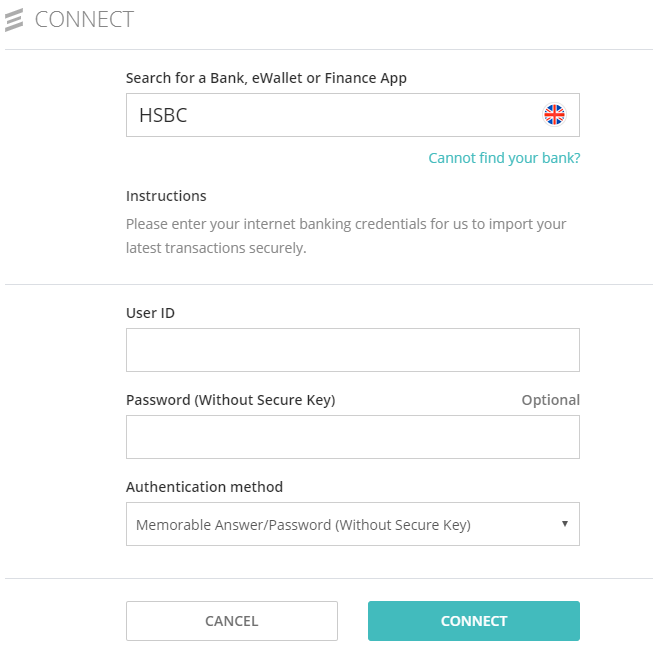Click the internet banking credentials instruction text
Image resolution: width=653 pixels, height=668 pixels.
(346, 224)
